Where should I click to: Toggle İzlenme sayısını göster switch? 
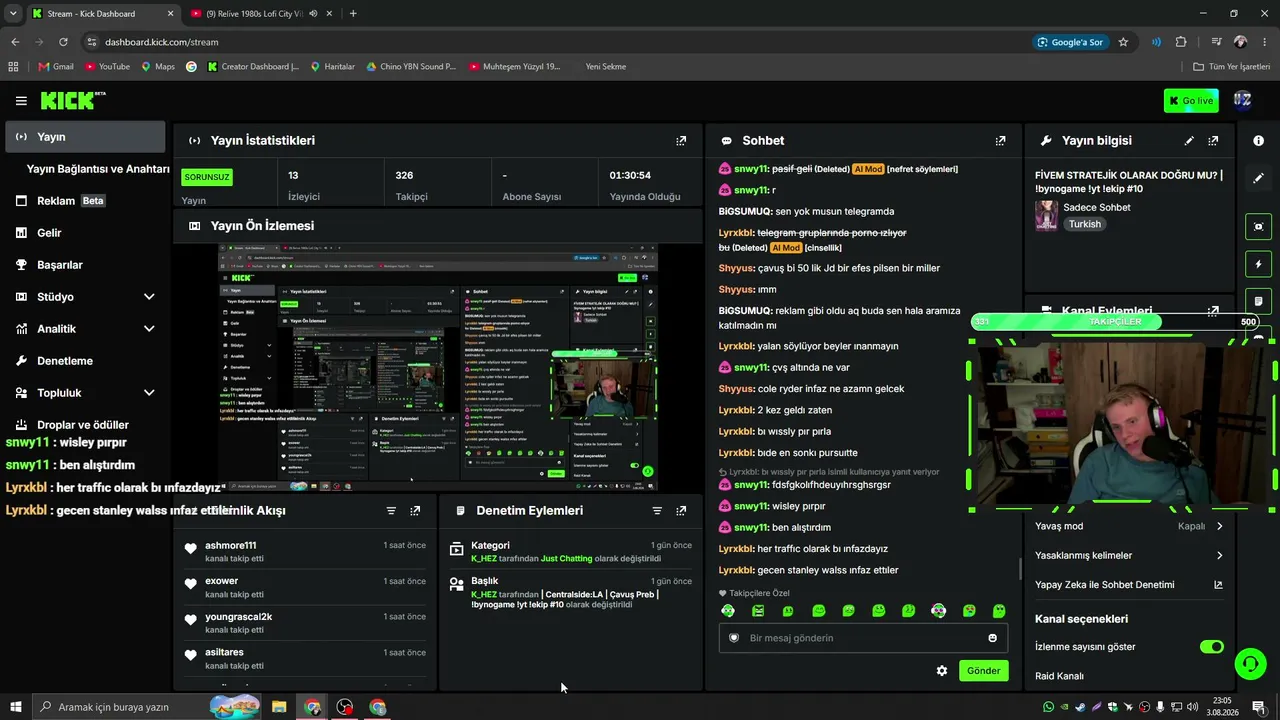(1212, 647)
